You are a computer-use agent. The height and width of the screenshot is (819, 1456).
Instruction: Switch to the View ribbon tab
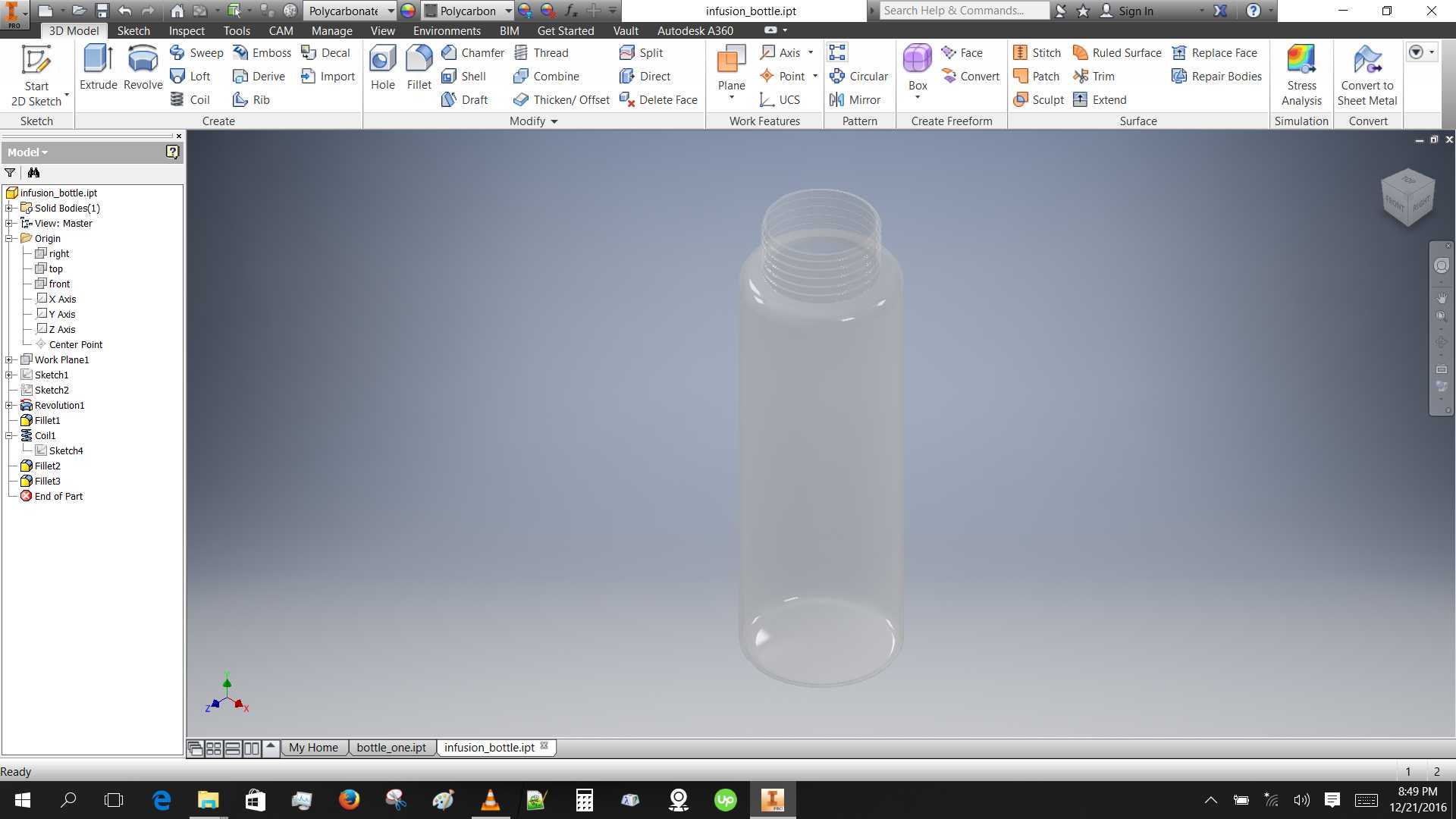tap(382, 30)
